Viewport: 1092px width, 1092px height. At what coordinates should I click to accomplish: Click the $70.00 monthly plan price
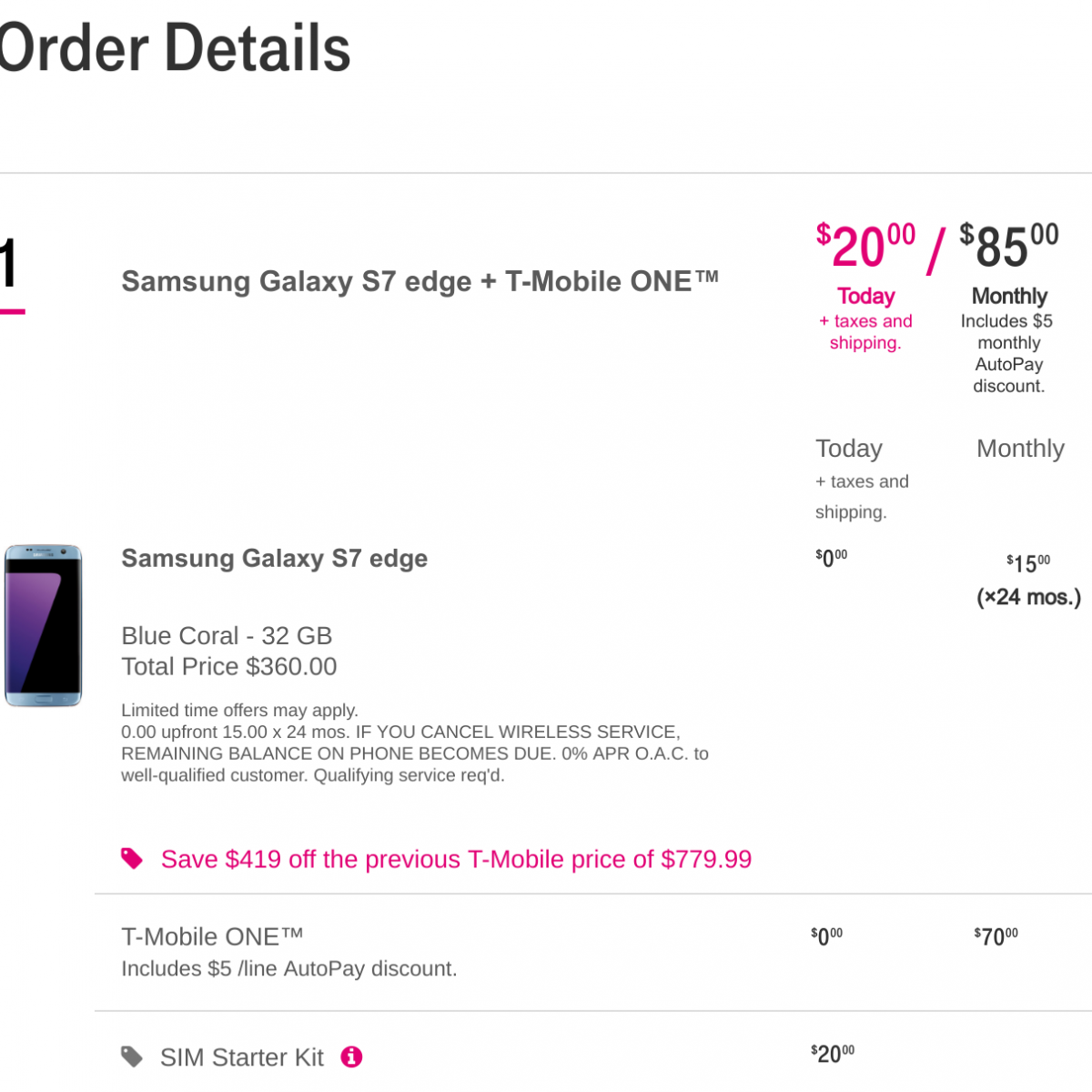click(x=996, y=936)
